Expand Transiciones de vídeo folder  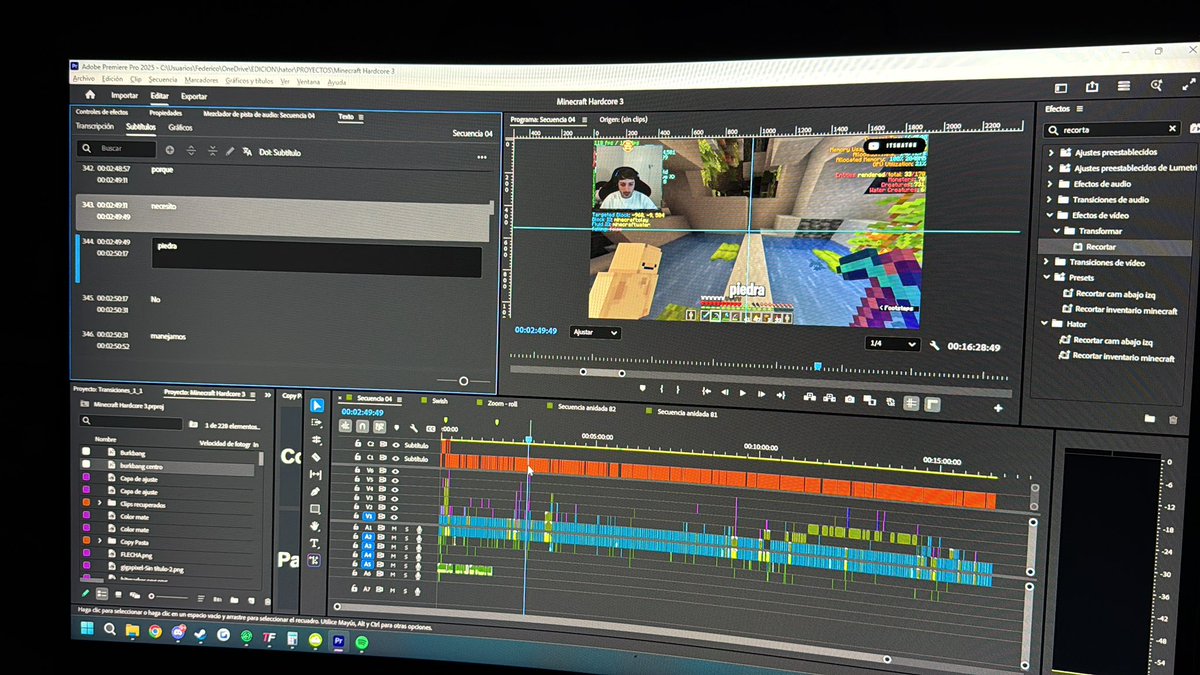click(1047, 262)
